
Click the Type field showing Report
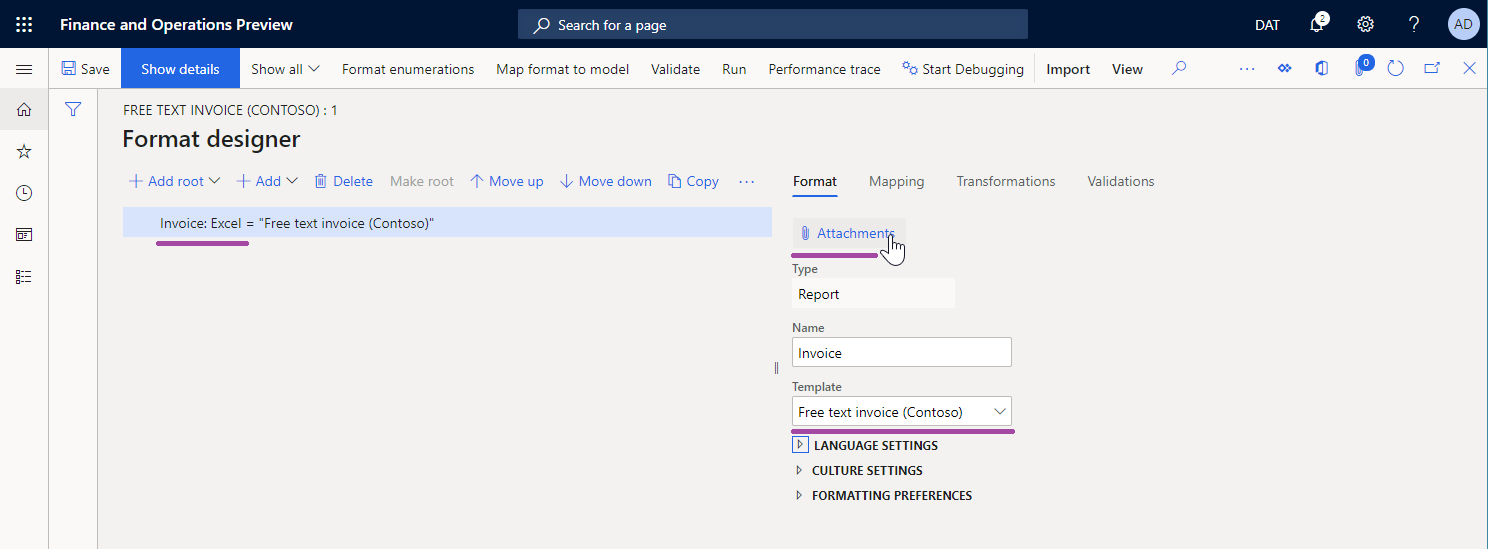point(873,294)
